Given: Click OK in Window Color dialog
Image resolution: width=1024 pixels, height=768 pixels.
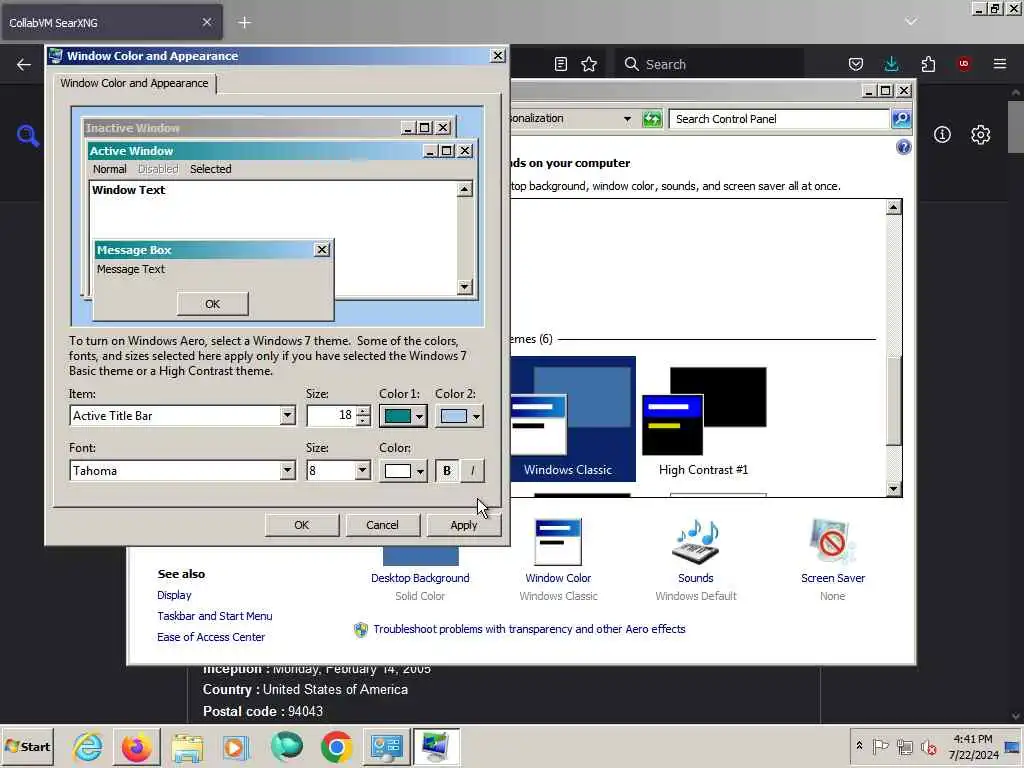Looking at the screenshot, I should click(x=302, y=525).
